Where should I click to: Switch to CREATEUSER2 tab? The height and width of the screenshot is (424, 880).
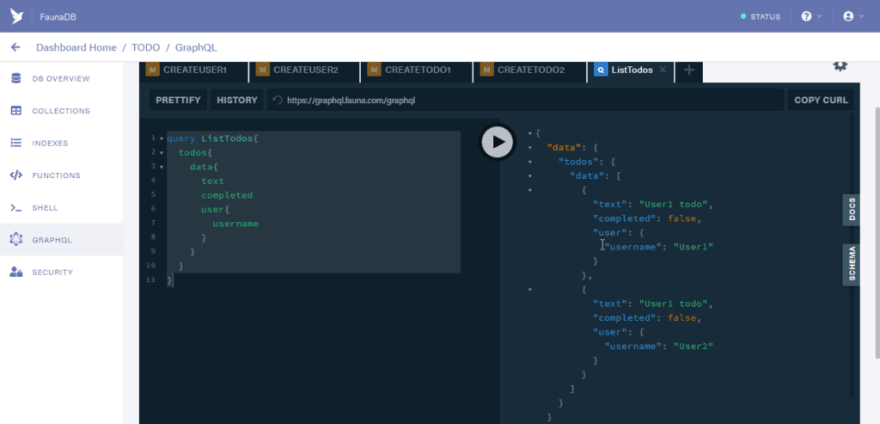coord(305,70)
